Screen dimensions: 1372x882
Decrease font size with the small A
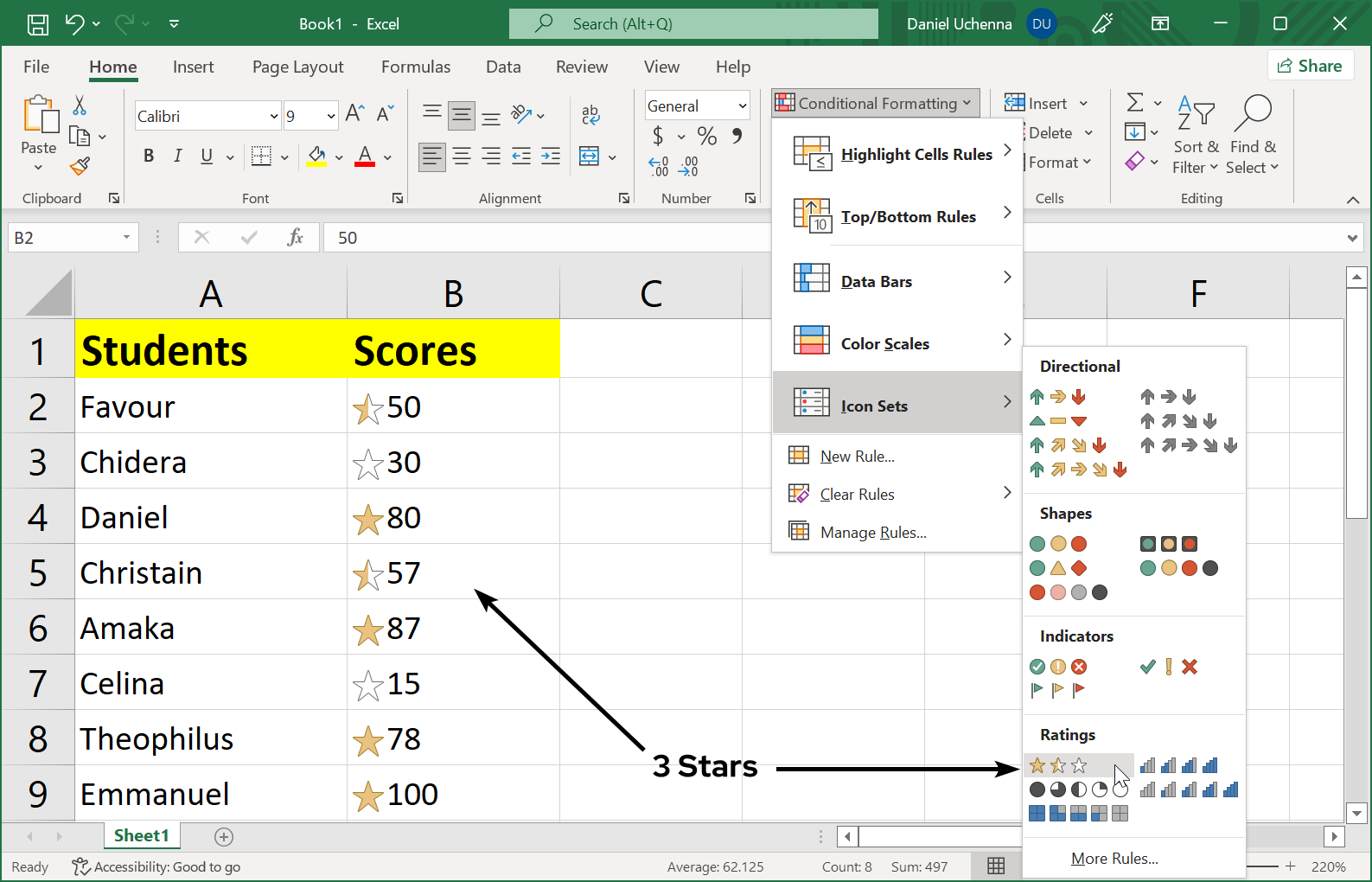pyautogui.click(x=386, y=113)
